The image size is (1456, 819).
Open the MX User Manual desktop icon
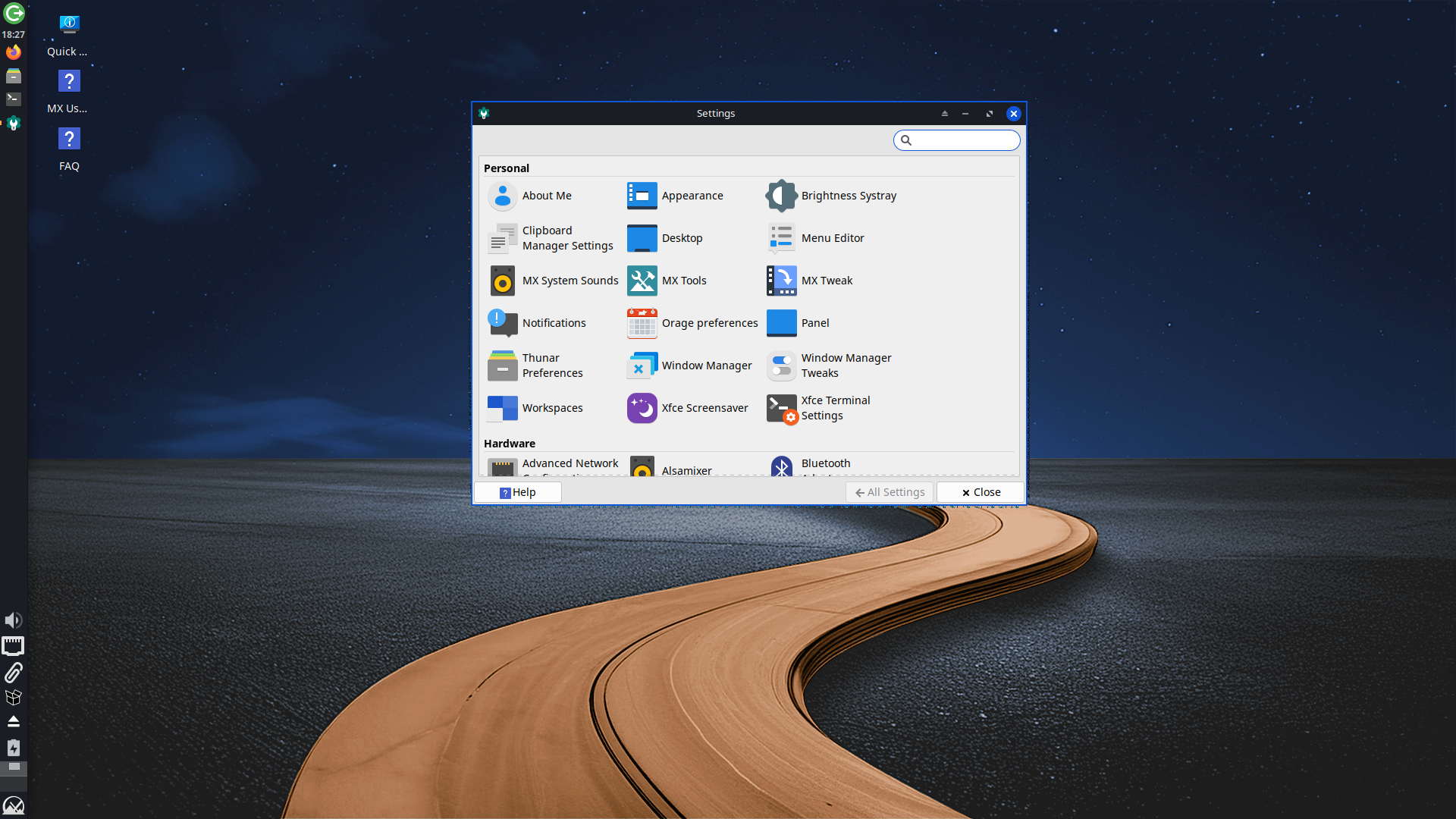(x=68, y=92)
